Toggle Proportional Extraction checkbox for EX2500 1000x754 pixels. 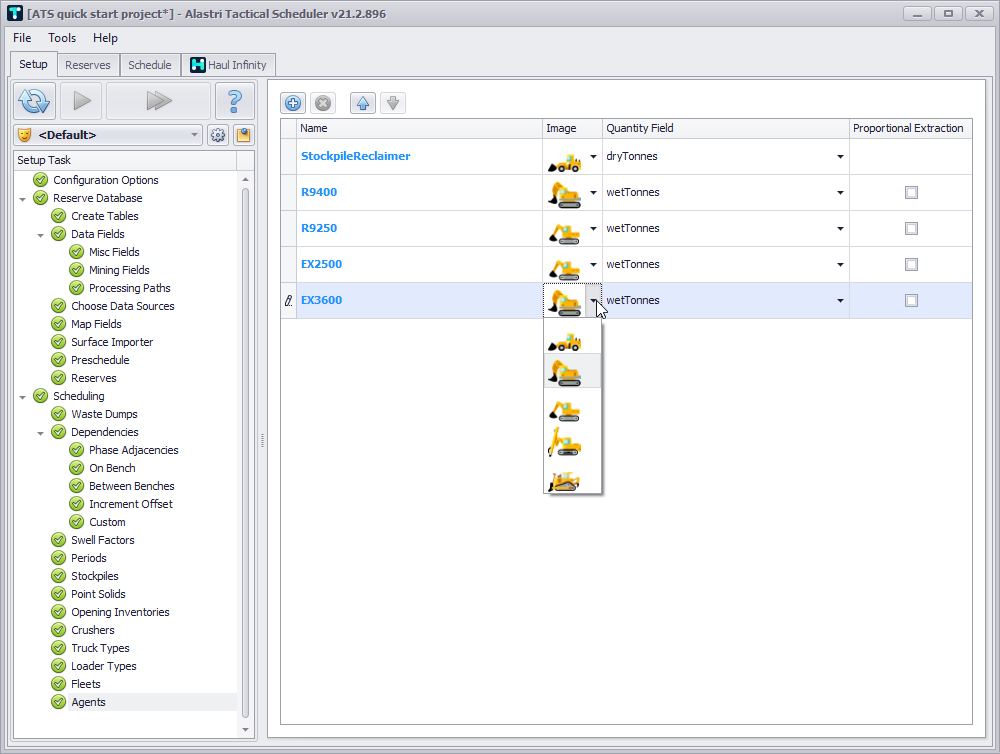(911, 265)
